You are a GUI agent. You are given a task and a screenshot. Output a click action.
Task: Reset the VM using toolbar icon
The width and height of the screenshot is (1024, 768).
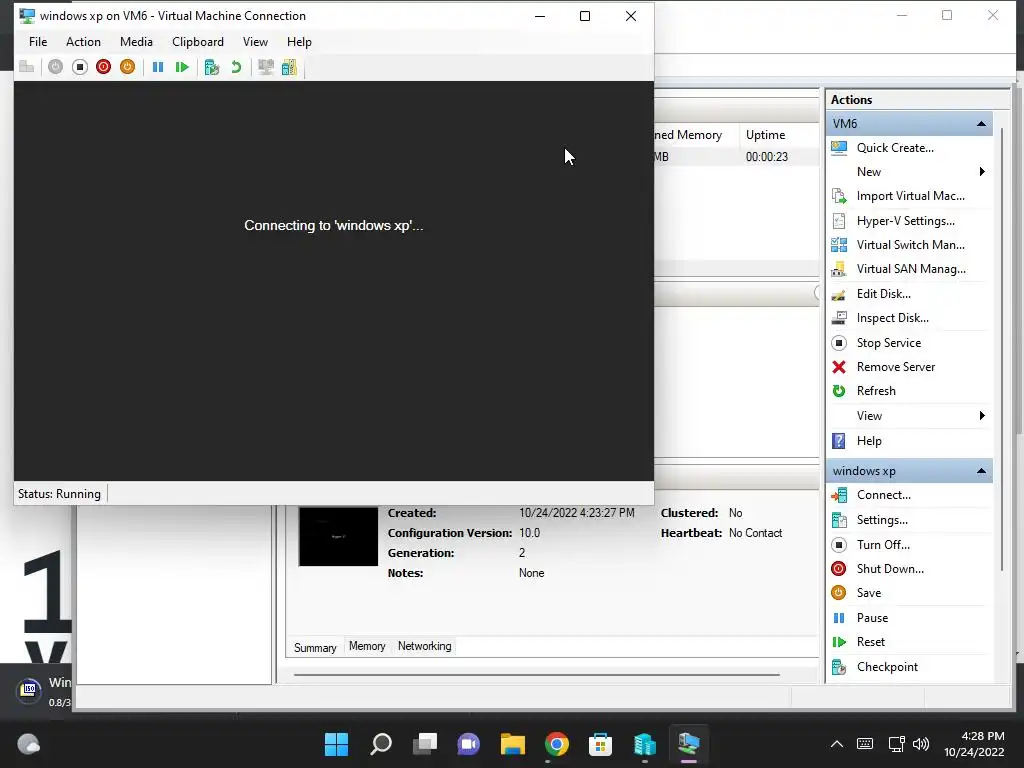pyautogui.click(x=182, y=67)
